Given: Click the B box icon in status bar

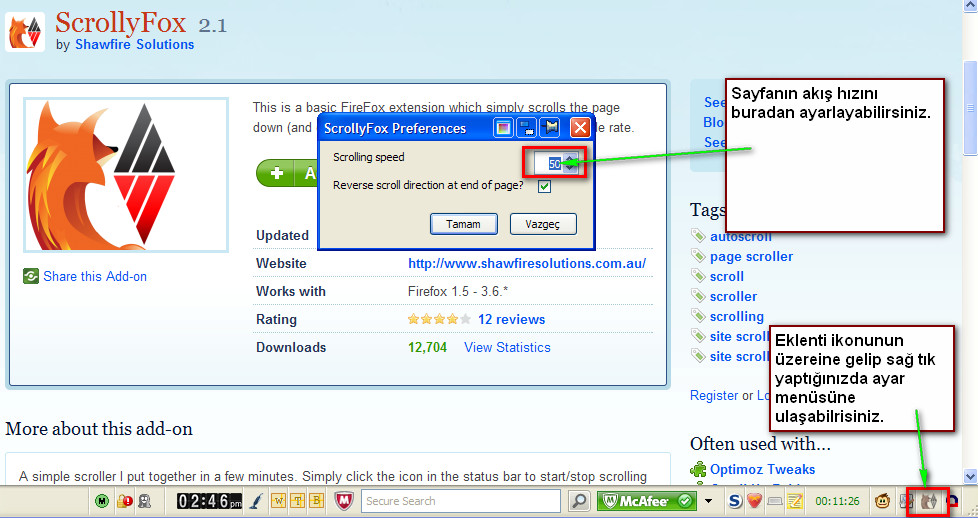Looking at the screenshot, I should [317, 501].
